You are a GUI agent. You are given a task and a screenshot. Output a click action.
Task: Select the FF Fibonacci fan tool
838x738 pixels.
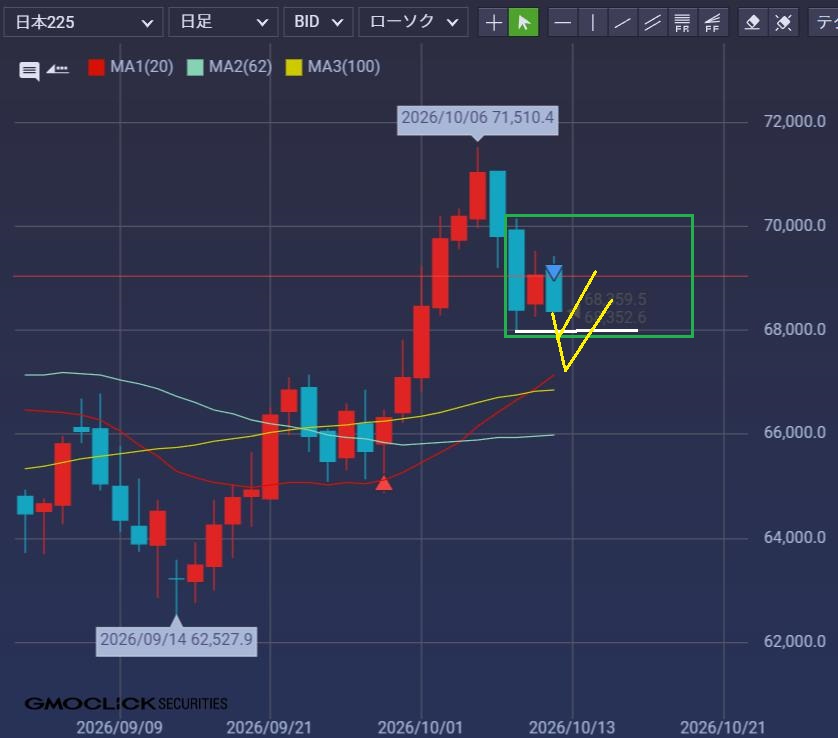(712, 22)
